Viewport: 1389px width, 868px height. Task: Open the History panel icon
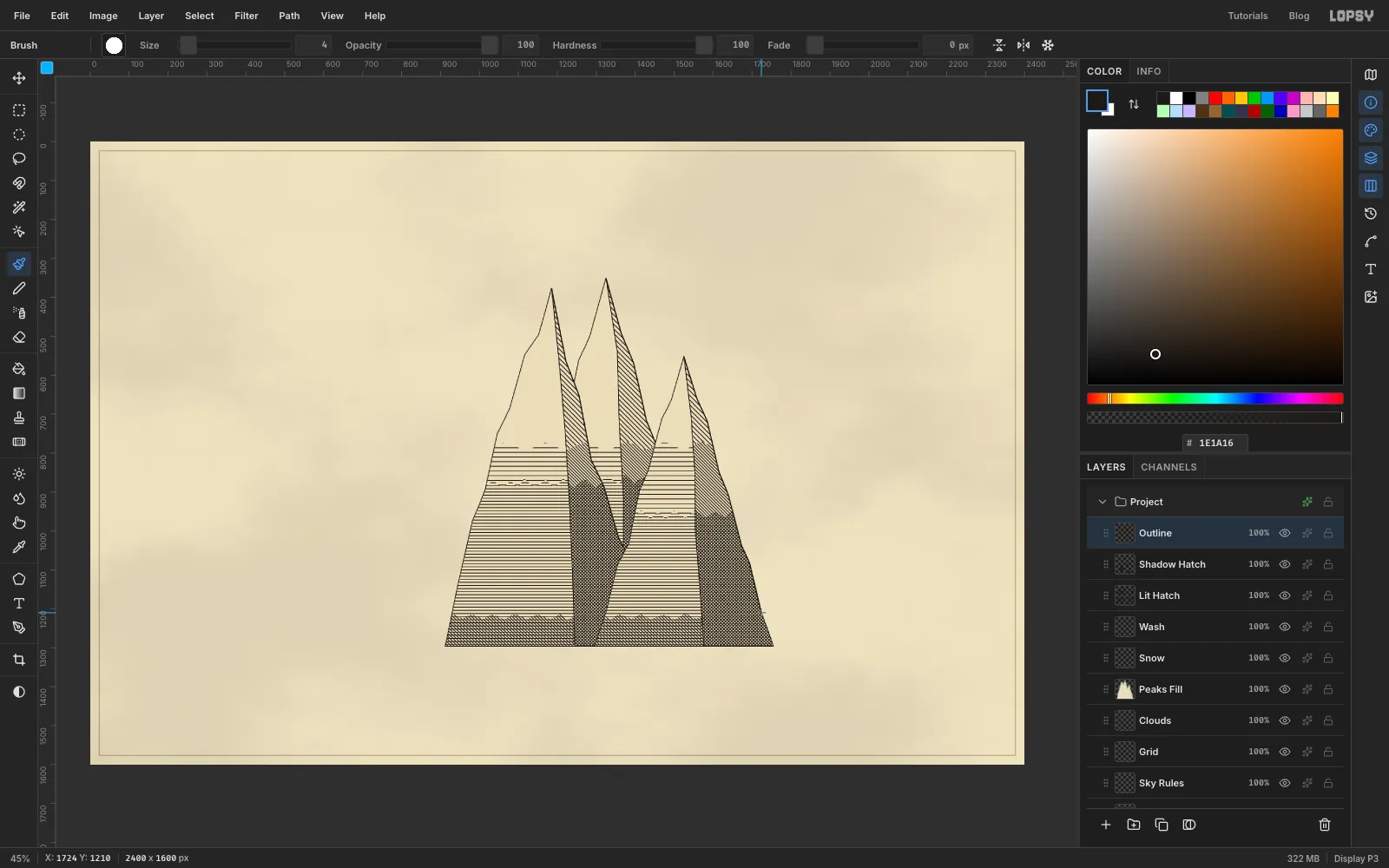1371,214
